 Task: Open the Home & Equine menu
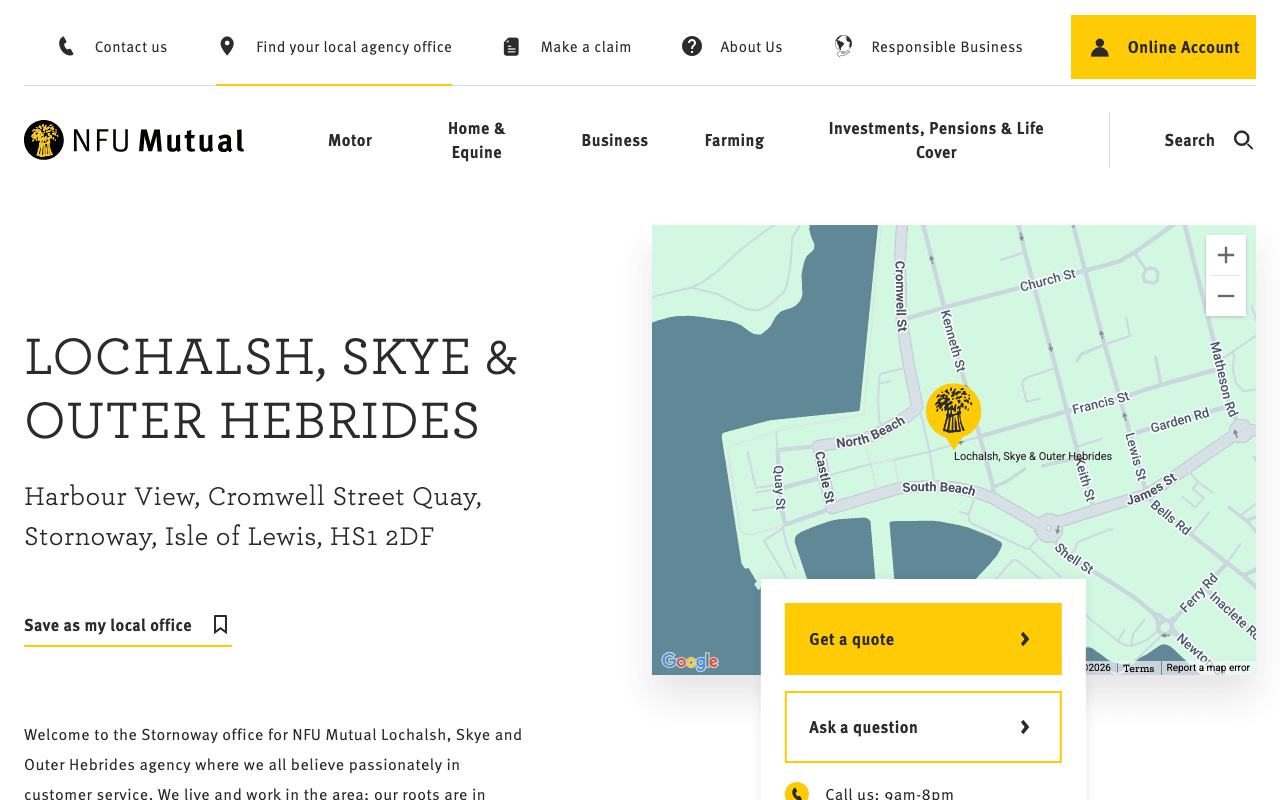point(477,140)
